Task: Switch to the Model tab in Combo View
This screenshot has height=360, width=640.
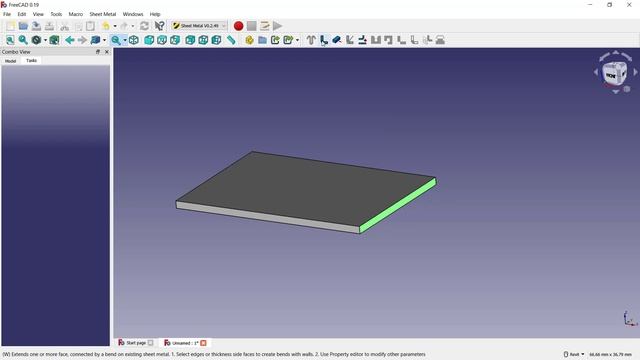Action: [x=10, y=61]
